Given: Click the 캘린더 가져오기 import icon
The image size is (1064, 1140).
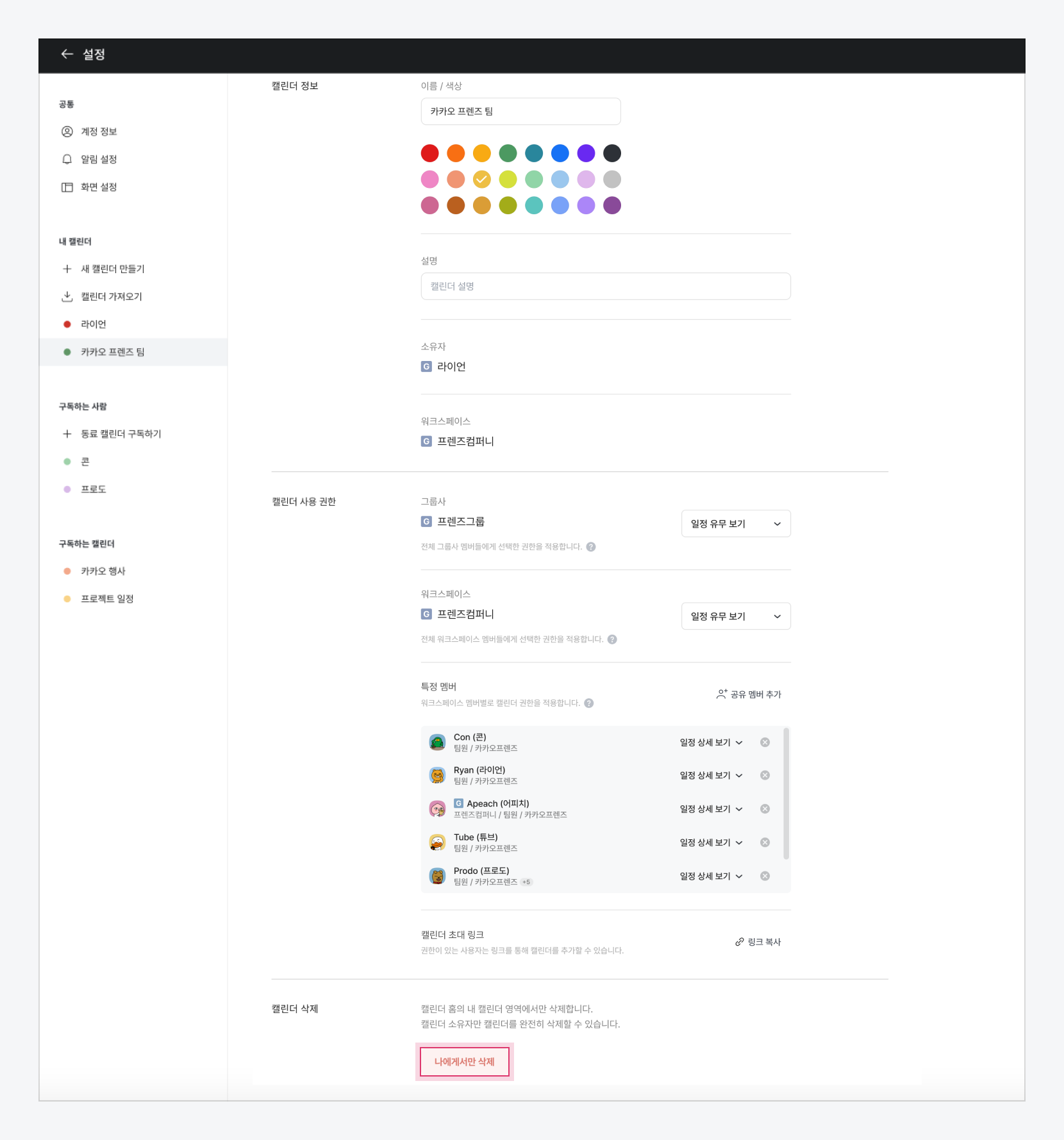Looking at the screenshot, I should click(x=67, y=296).
